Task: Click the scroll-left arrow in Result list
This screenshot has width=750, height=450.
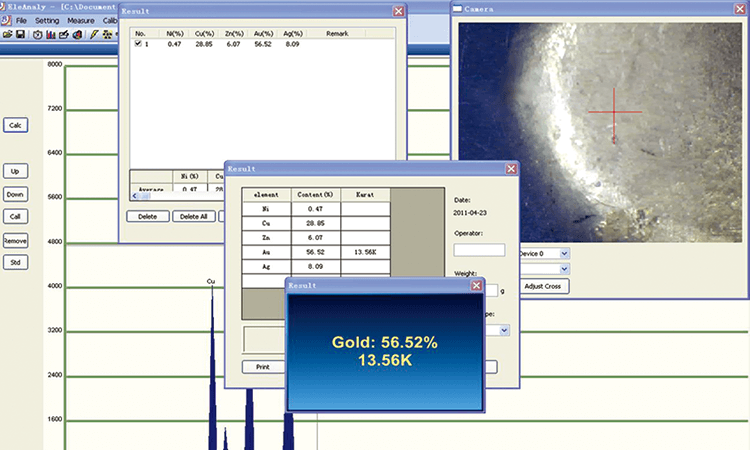Action: pos(134,196)
